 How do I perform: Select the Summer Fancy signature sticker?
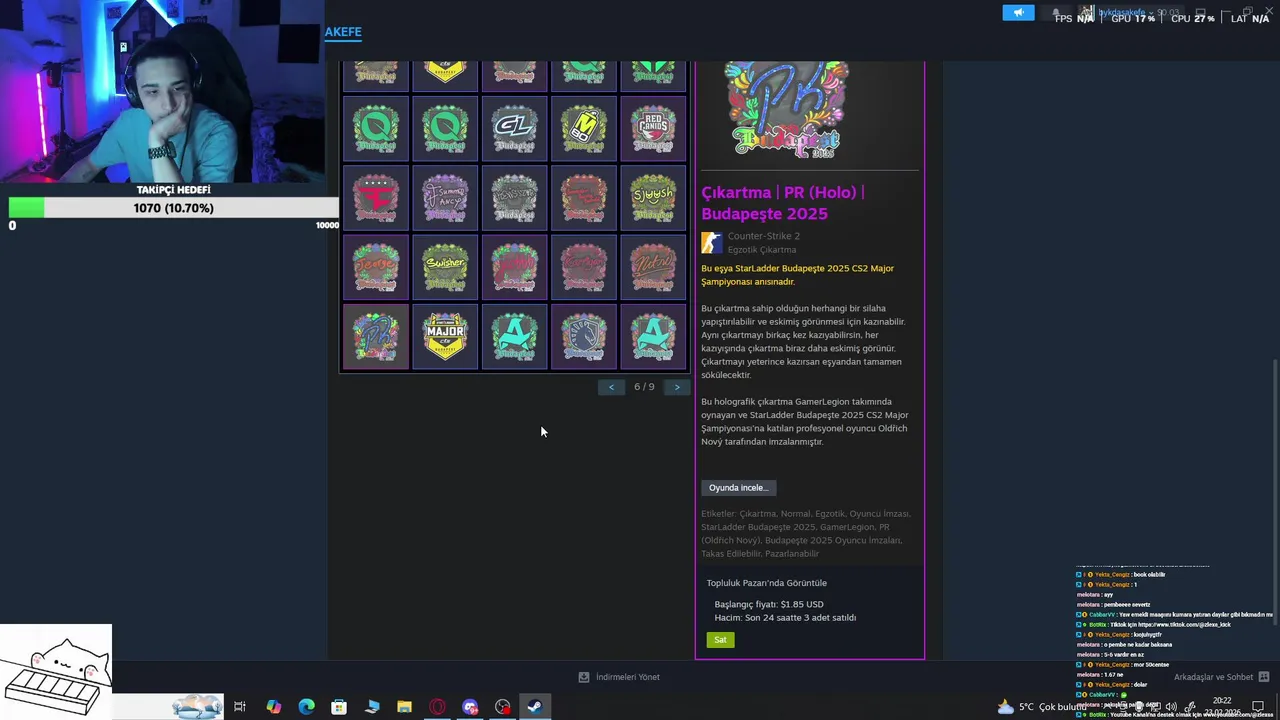[x=445, y=198]
